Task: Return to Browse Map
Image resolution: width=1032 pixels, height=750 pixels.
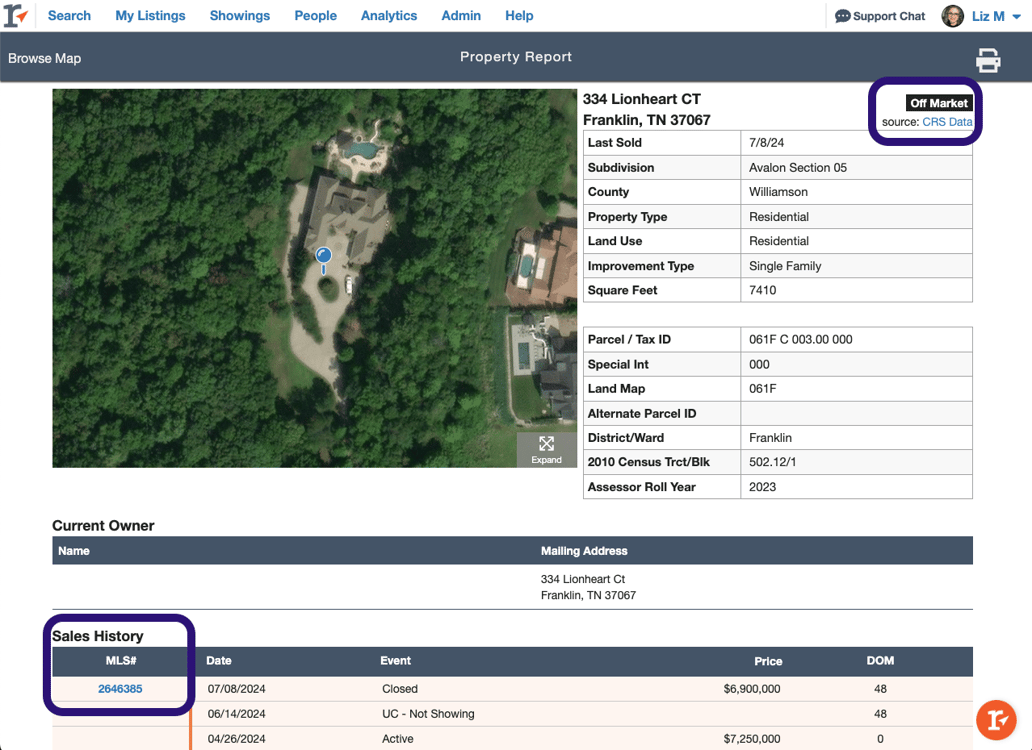Action: click(x=45, y=58)
